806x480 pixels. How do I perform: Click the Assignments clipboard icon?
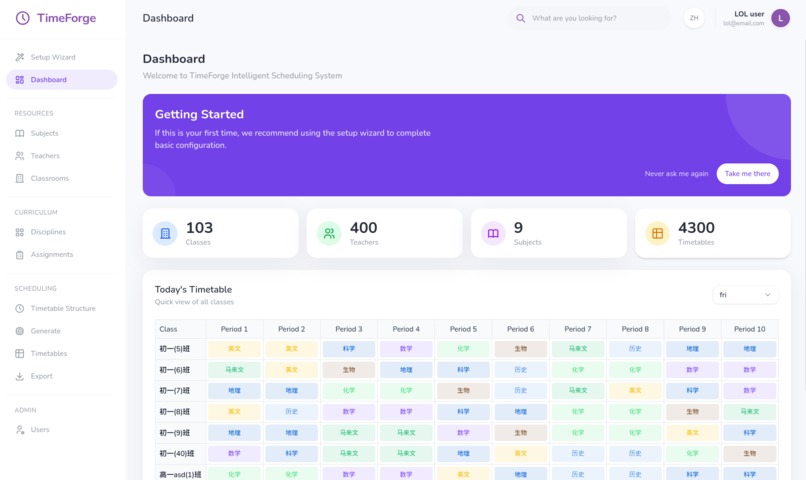20,255
